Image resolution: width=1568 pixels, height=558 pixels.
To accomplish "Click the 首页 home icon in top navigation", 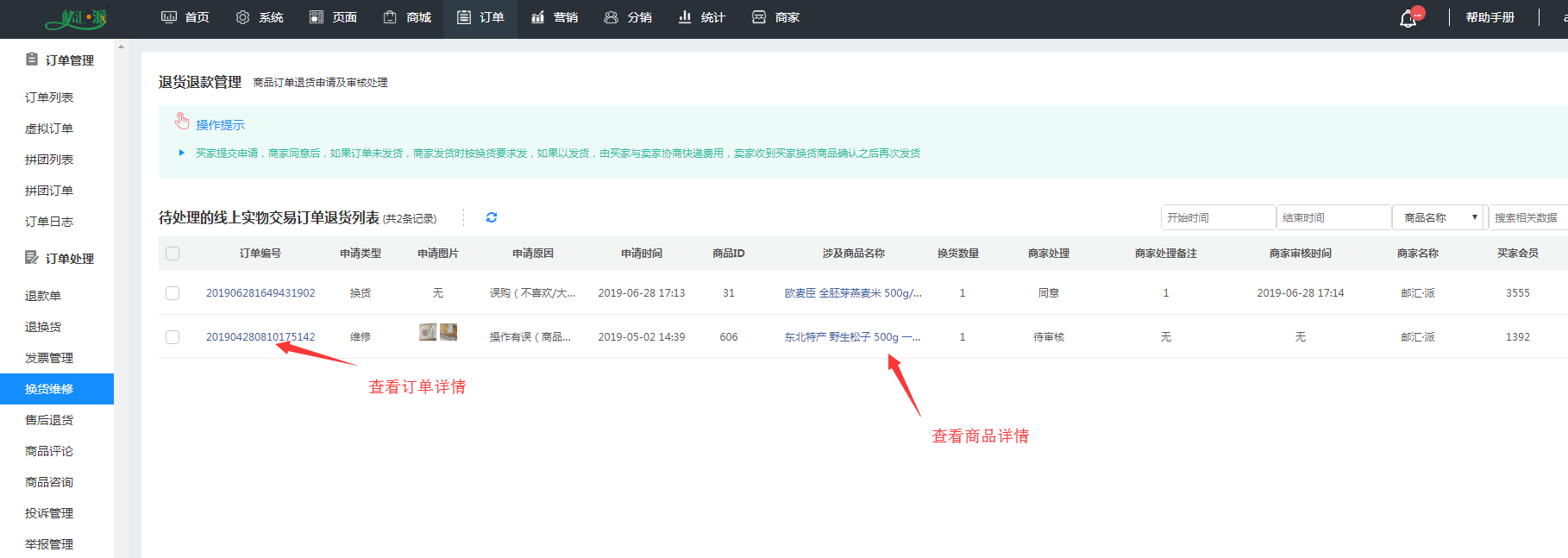I will (169, 17).
